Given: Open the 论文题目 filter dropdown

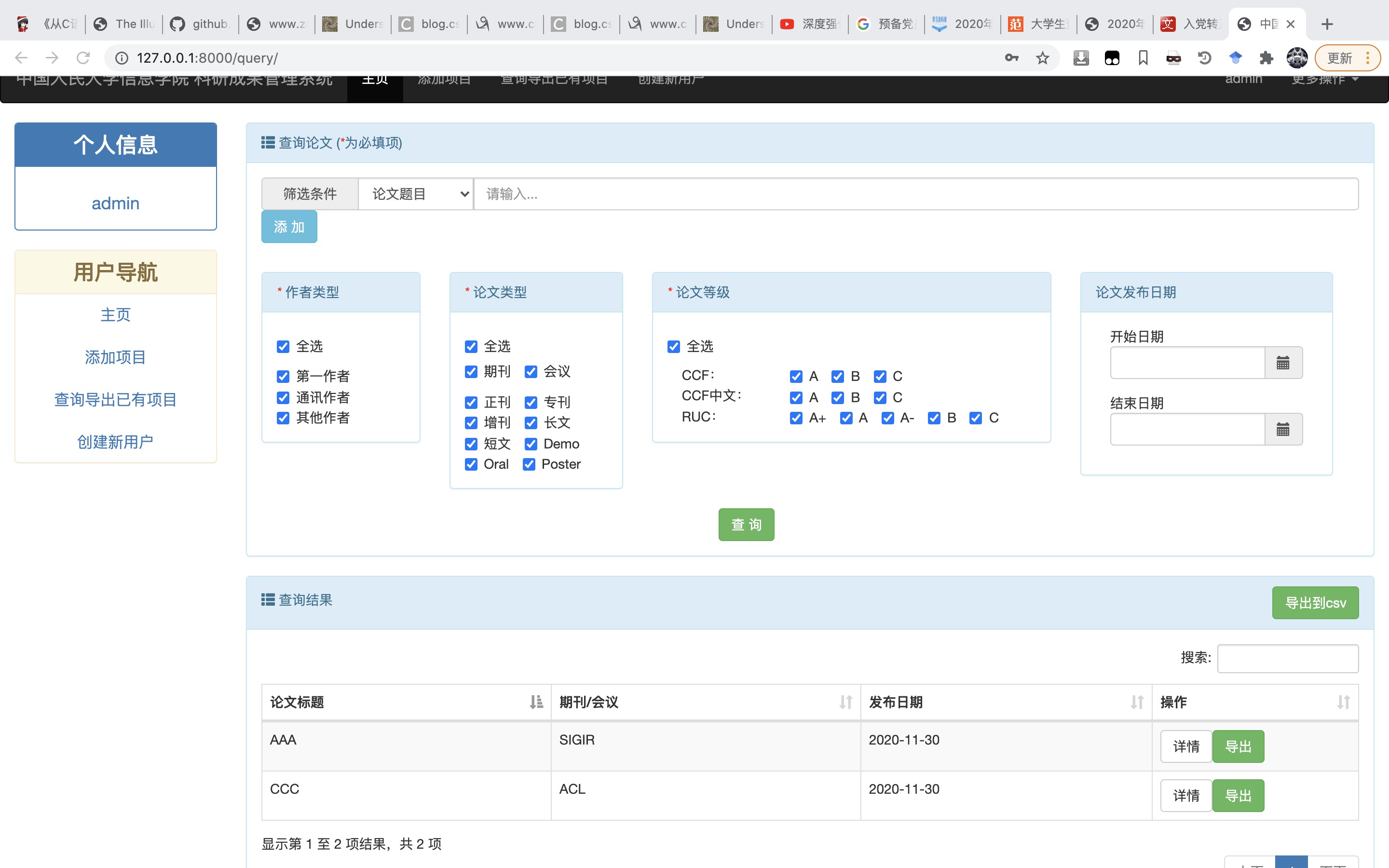Looking at the screenshot, I should click(416, 194).
